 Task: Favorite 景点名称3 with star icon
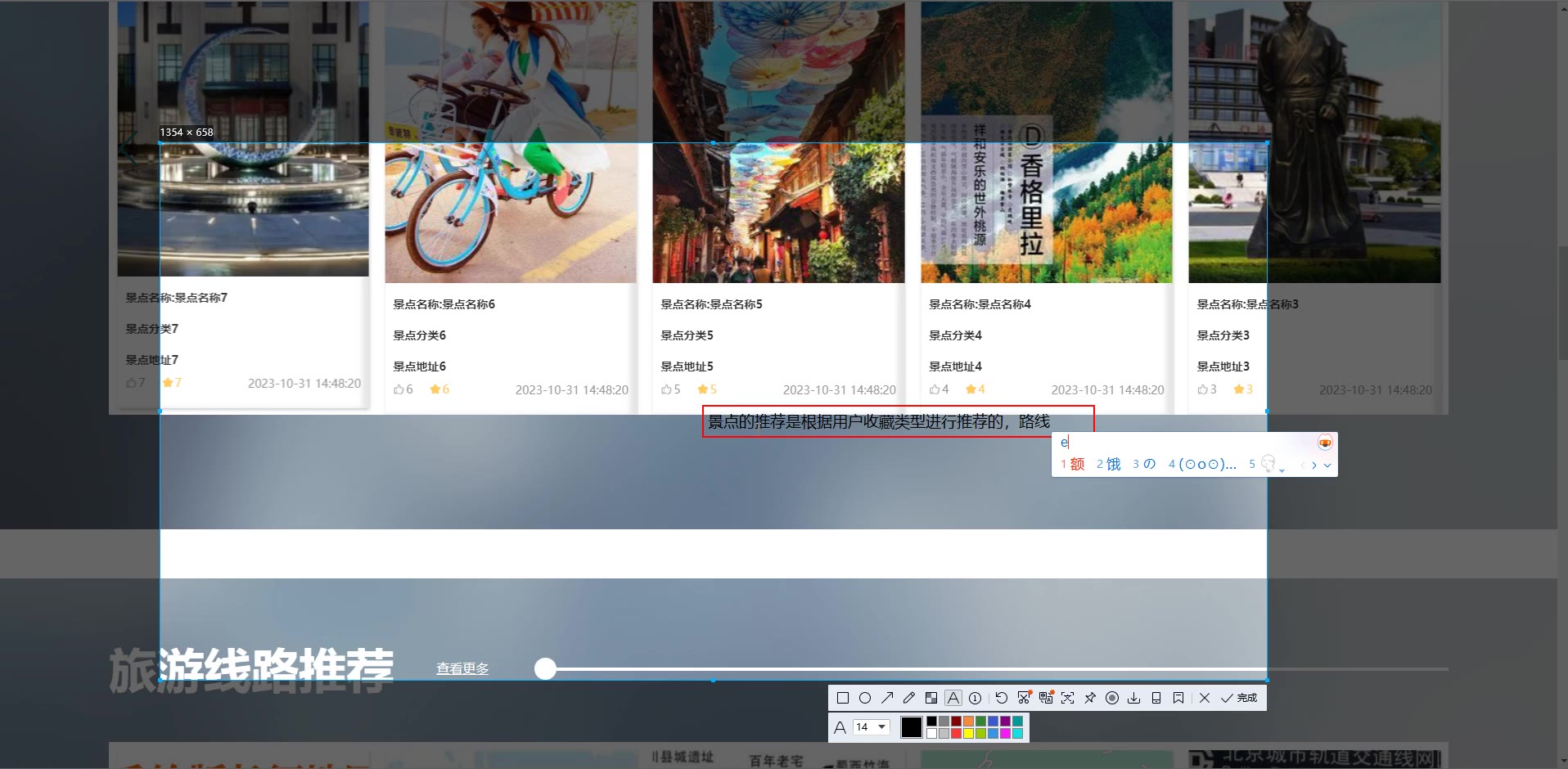coord(1238,389)
